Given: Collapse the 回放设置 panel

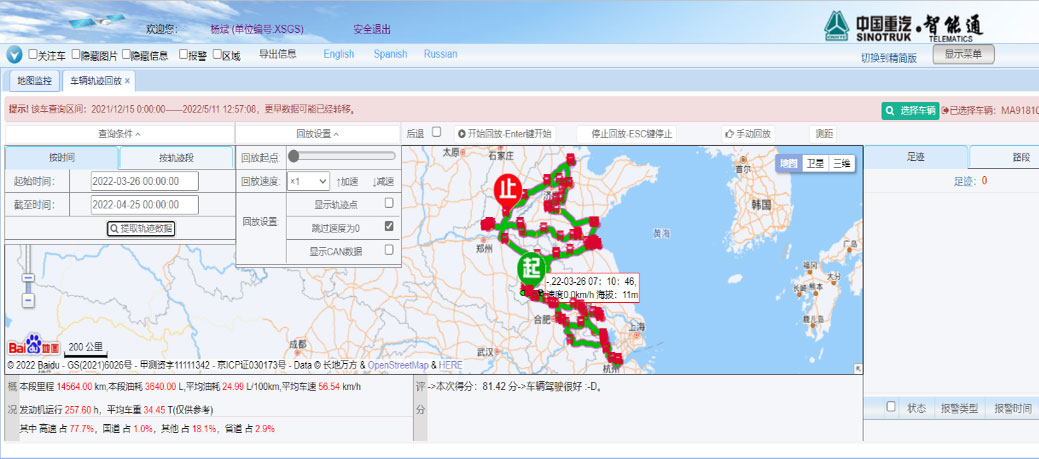Looking at the screenshot, I should point(317,134).
